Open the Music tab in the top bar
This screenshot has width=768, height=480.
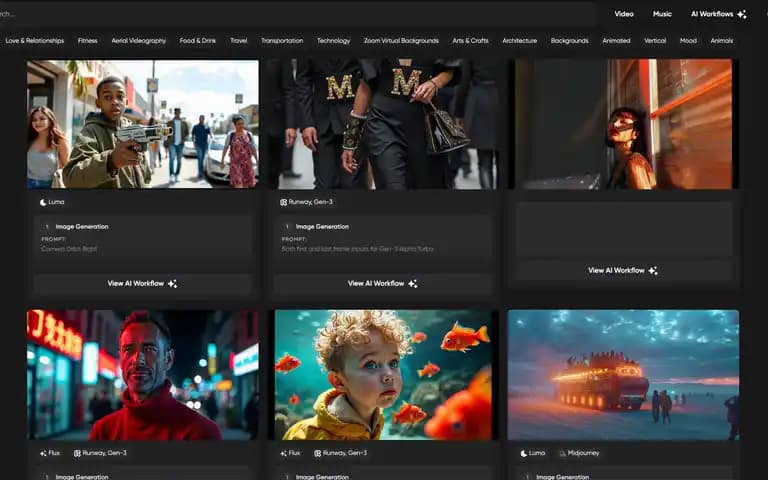click(662, 14)
